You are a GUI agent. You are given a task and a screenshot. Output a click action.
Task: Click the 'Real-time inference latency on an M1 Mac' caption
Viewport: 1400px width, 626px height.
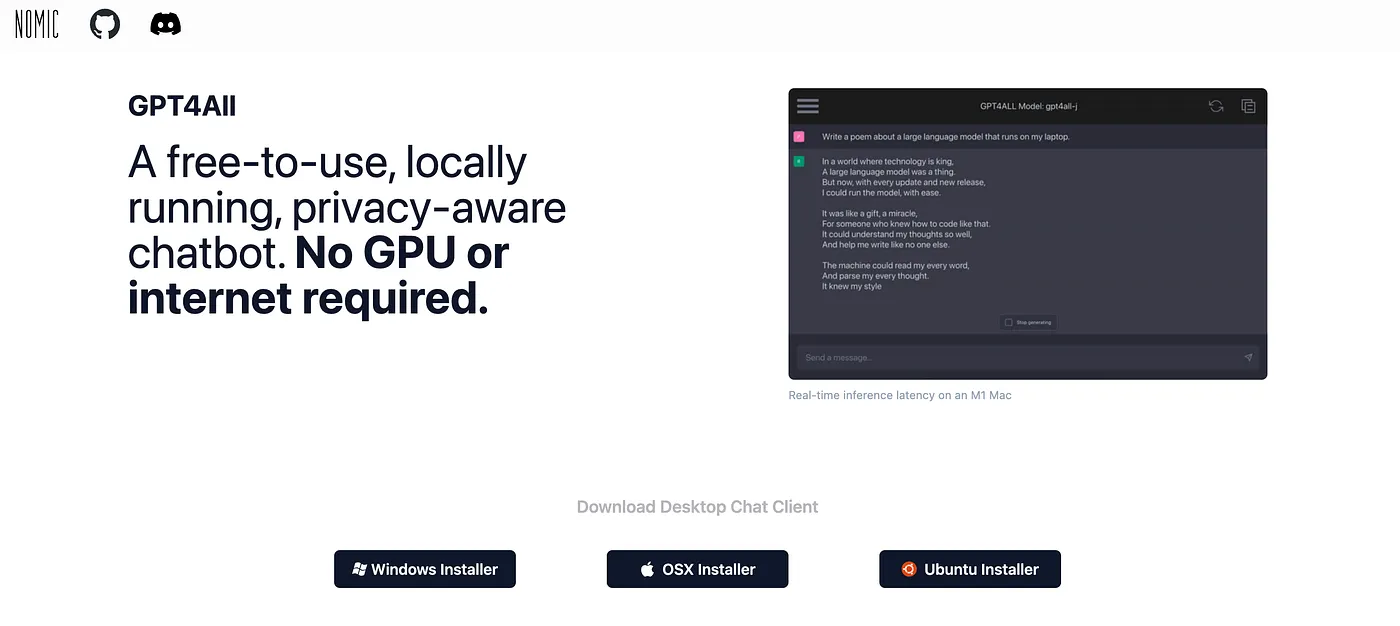pyautogui.click(x=900, y=395)
